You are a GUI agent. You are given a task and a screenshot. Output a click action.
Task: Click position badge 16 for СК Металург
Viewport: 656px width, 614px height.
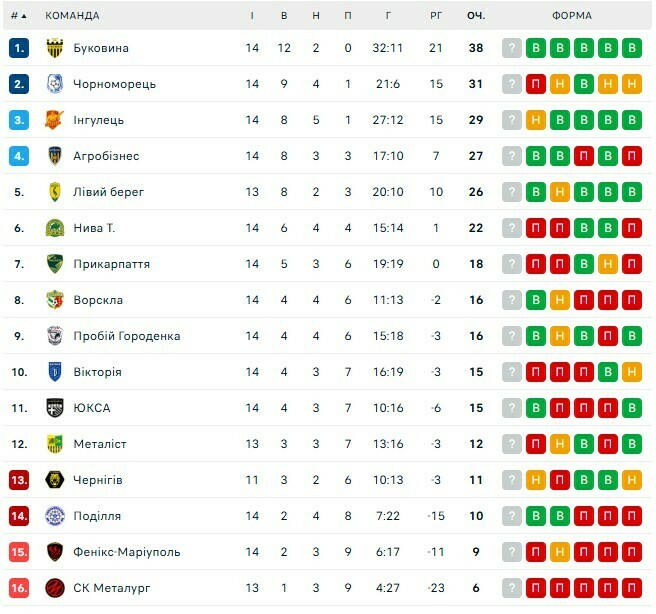pyautogui.click(x=19, y=588)
